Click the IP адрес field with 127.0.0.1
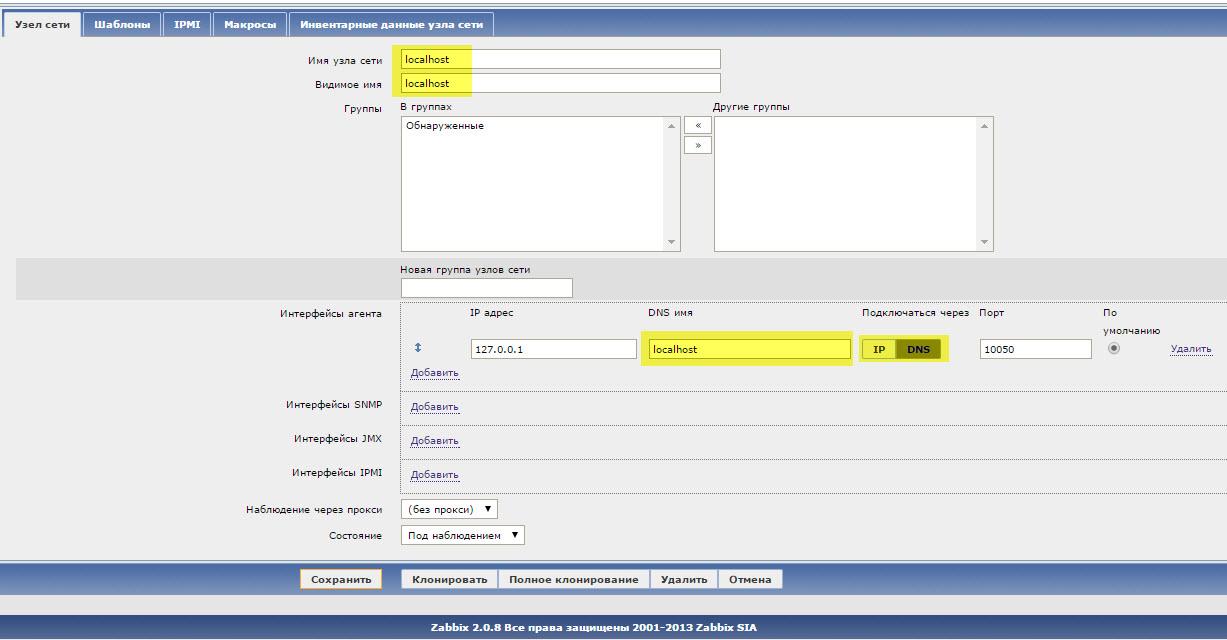 [x=553, y=349]
